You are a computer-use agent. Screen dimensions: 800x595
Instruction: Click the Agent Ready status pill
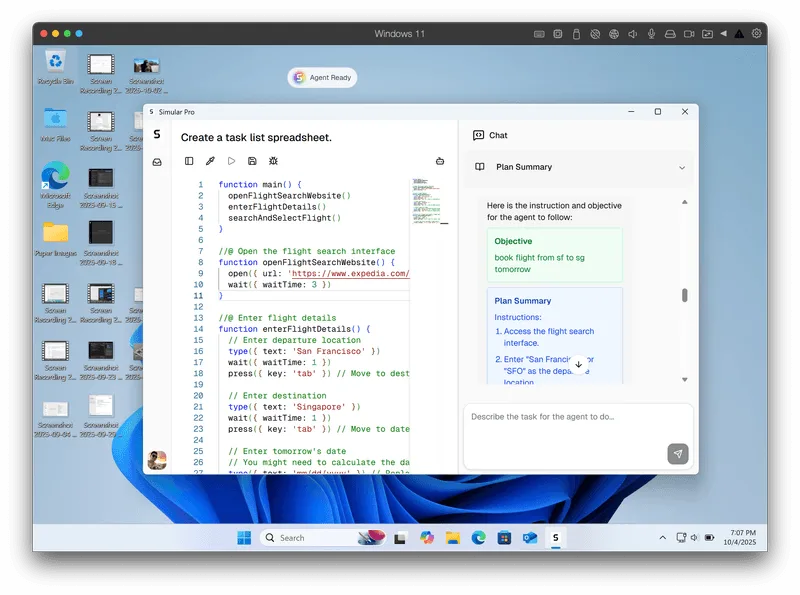click(x=322, y=78)
